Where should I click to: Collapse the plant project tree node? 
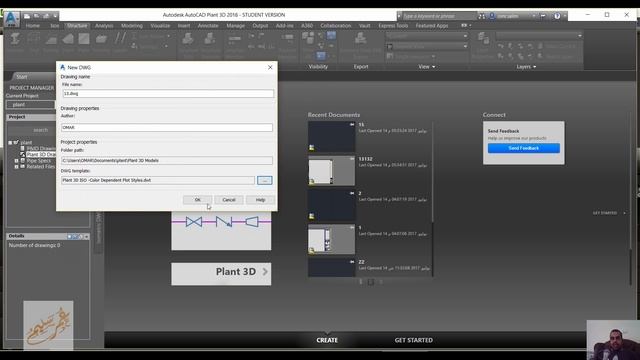pyautogui.click(x=10, y=142)
